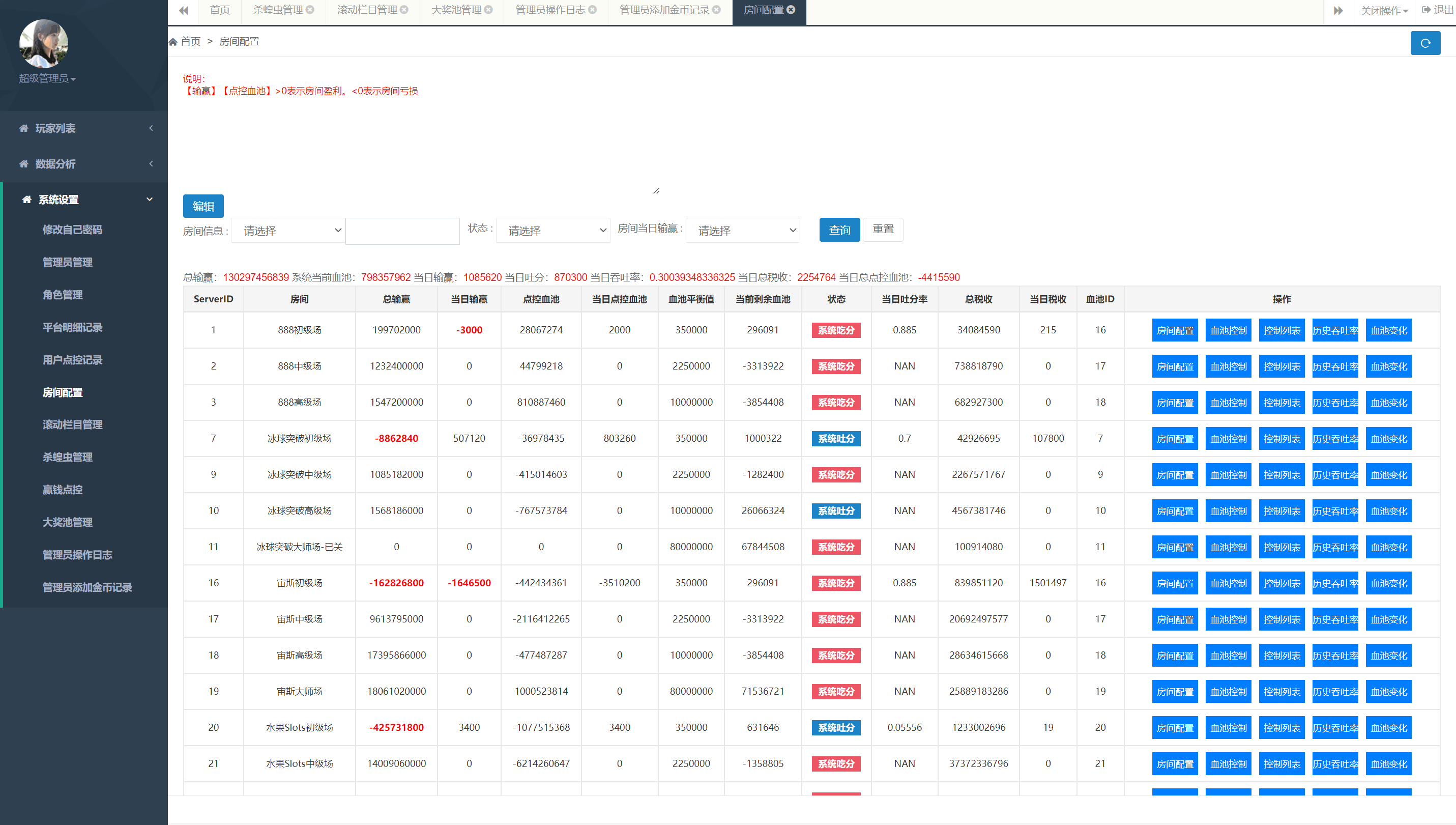Click the tabs scroll-right double arrow
Image resolution: width=1456 pixels, height=825 pixels.
[x=1337, y=11]
